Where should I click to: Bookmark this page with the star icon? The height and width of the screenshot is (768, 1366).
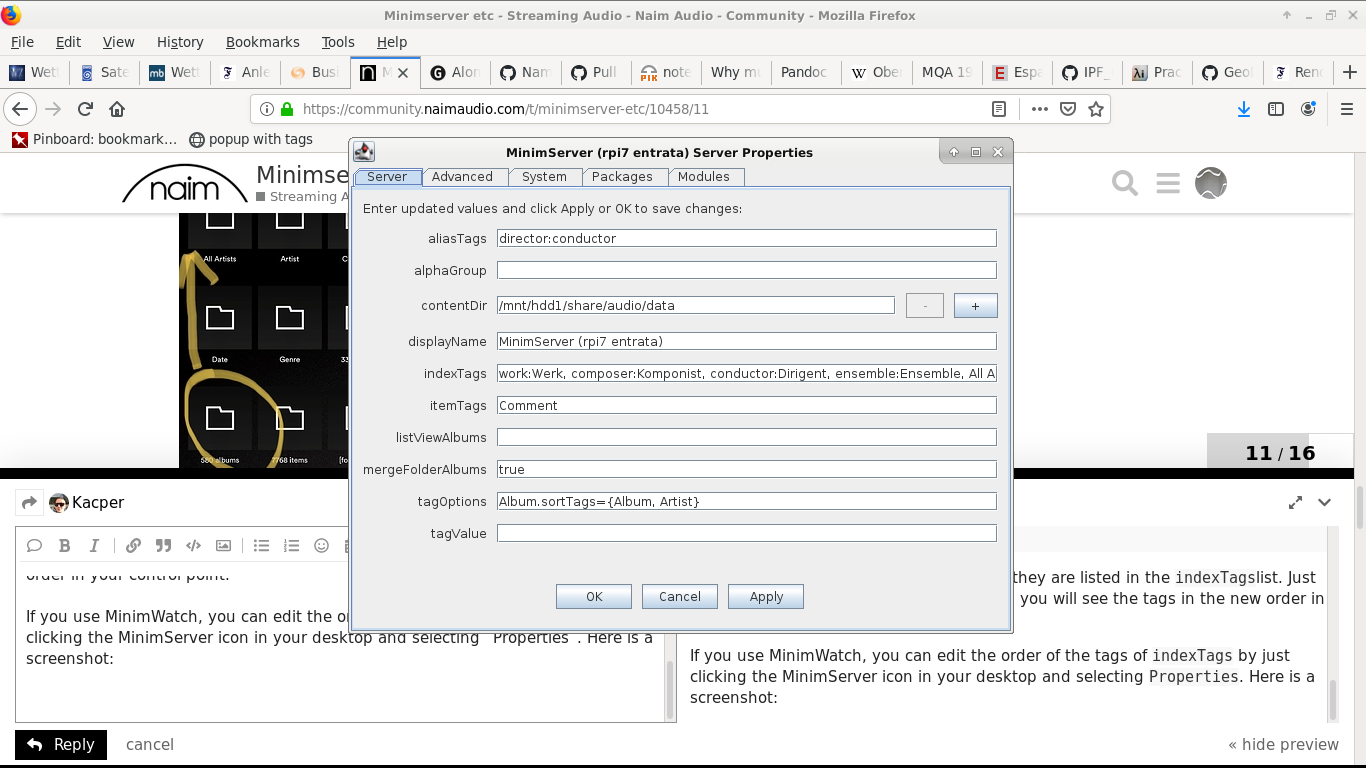pos(1096,109)
